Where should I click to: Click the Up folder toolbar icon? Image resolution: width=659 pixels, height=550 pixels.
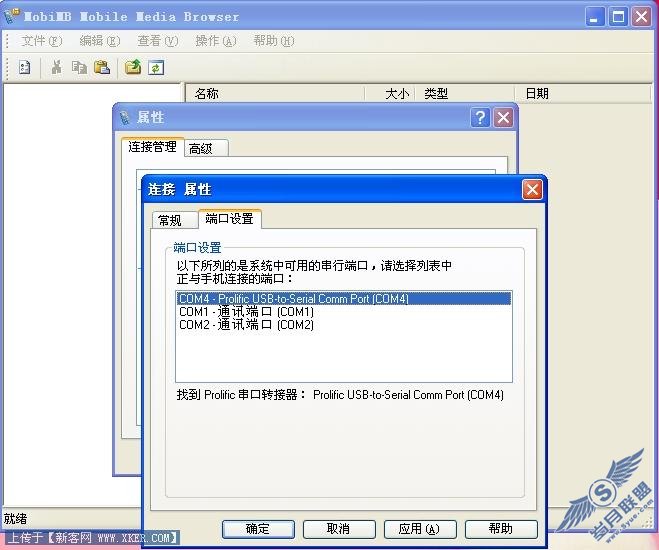[x=133, y=67]
